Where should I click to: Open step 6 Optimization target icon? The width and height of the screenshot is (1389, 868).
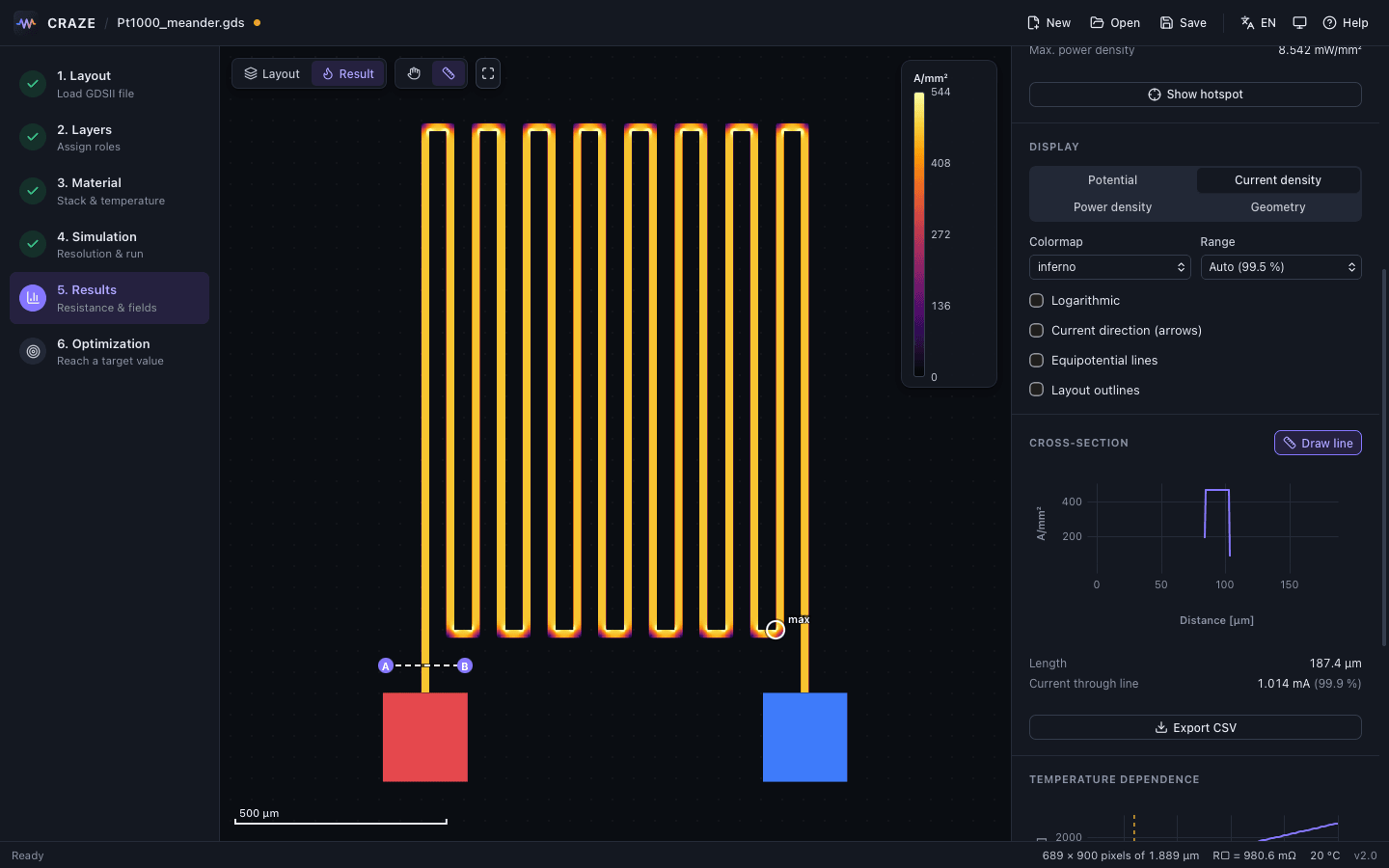coord(33,352)
